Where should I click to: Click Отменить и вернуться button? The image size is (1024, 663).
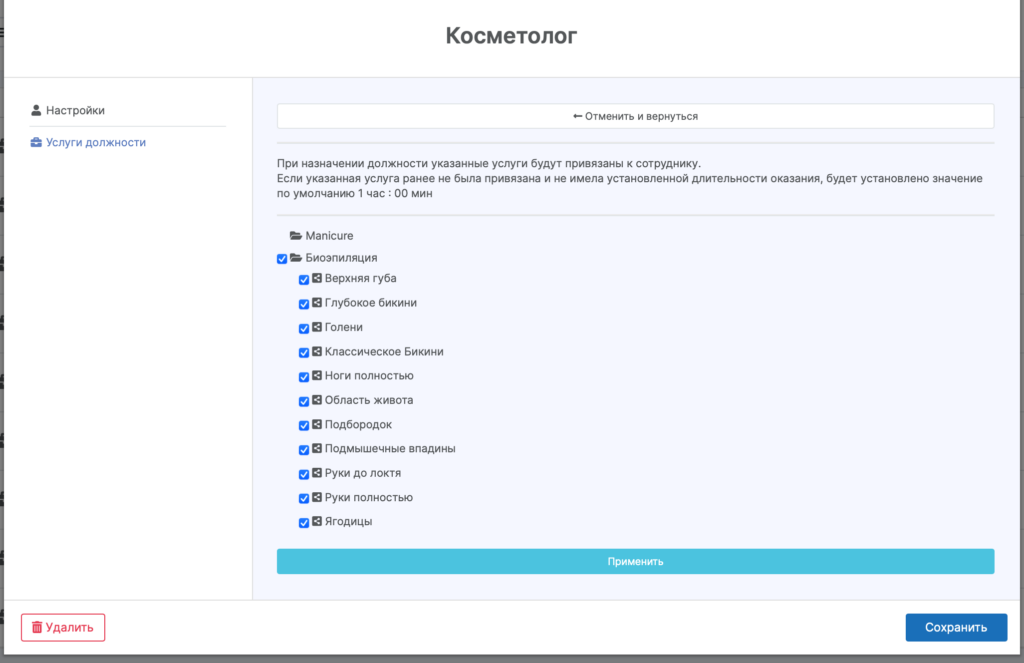635,116
